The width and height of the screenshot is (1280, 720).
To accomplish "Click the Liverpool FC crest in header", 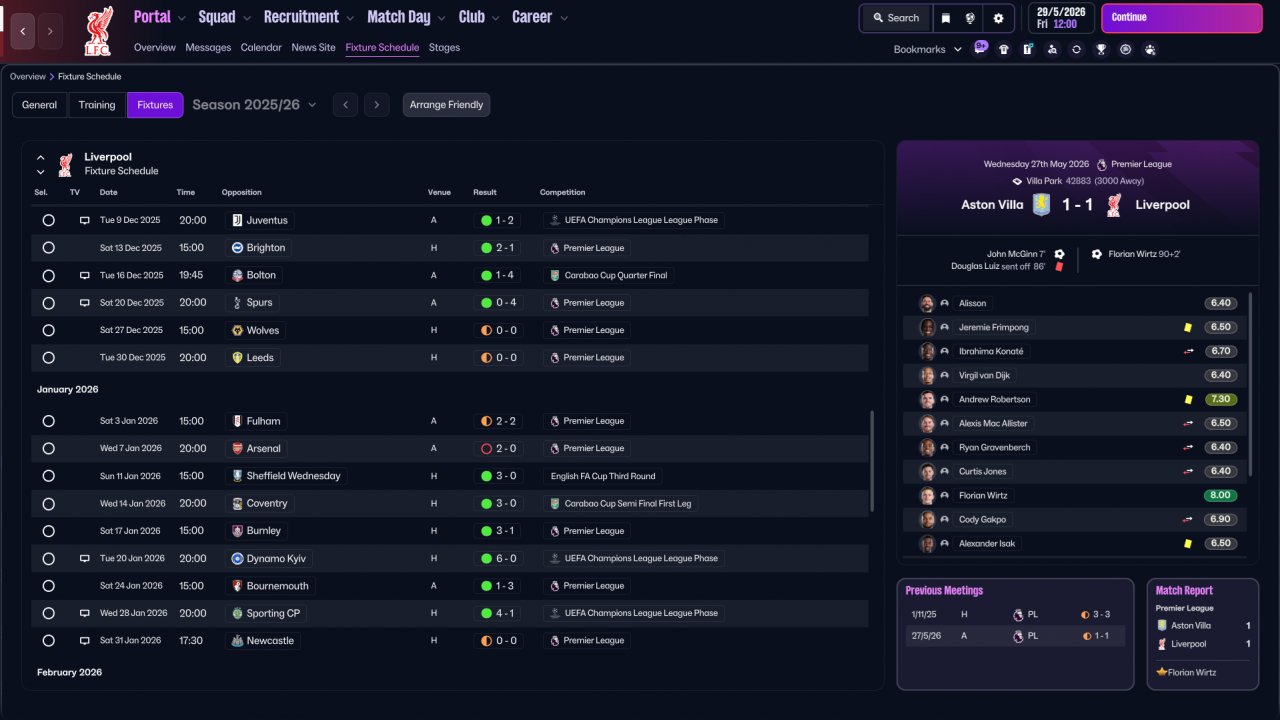I will tap(98, 30).
